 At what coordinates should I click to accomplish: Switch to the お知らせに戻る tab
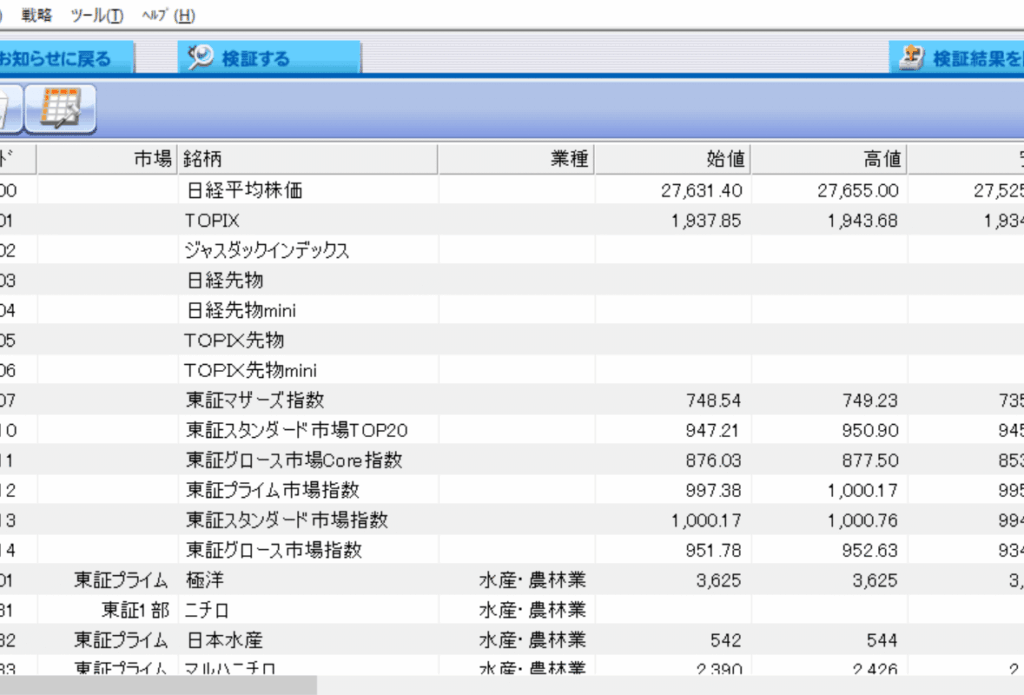coord(60,58)
